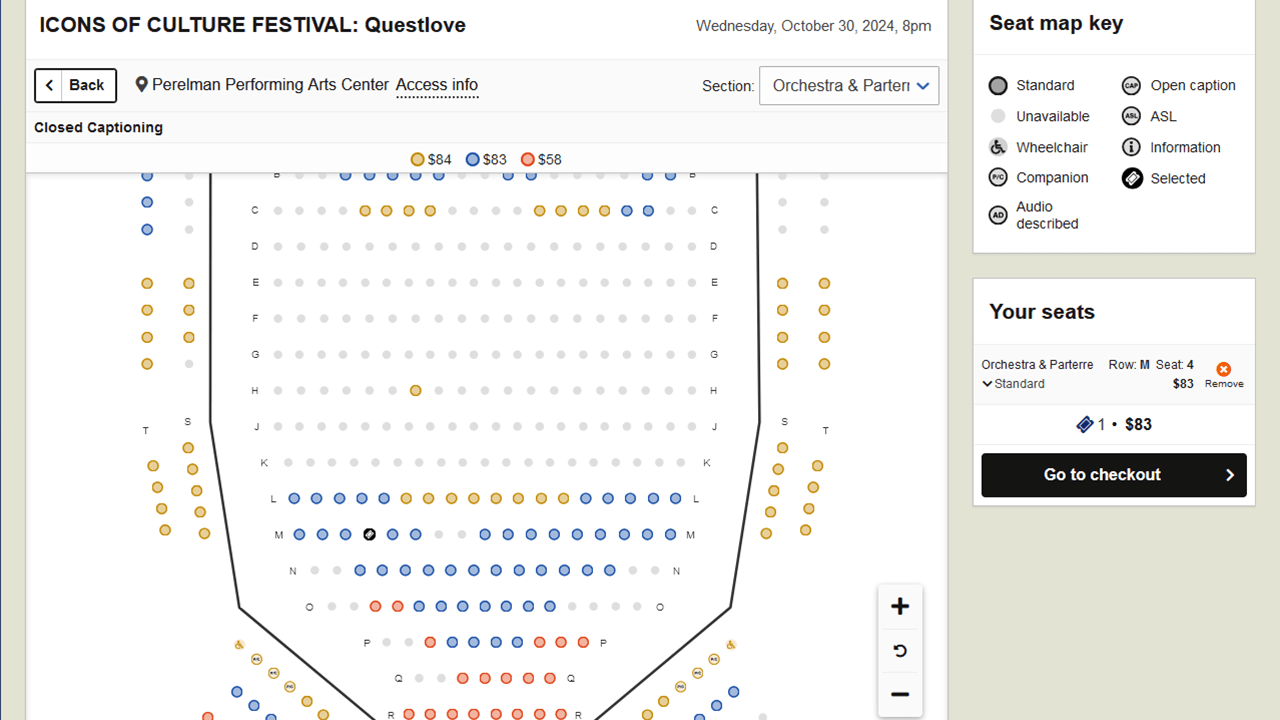
Task: Click the Information icon in map key
Action: (1131, 147)
